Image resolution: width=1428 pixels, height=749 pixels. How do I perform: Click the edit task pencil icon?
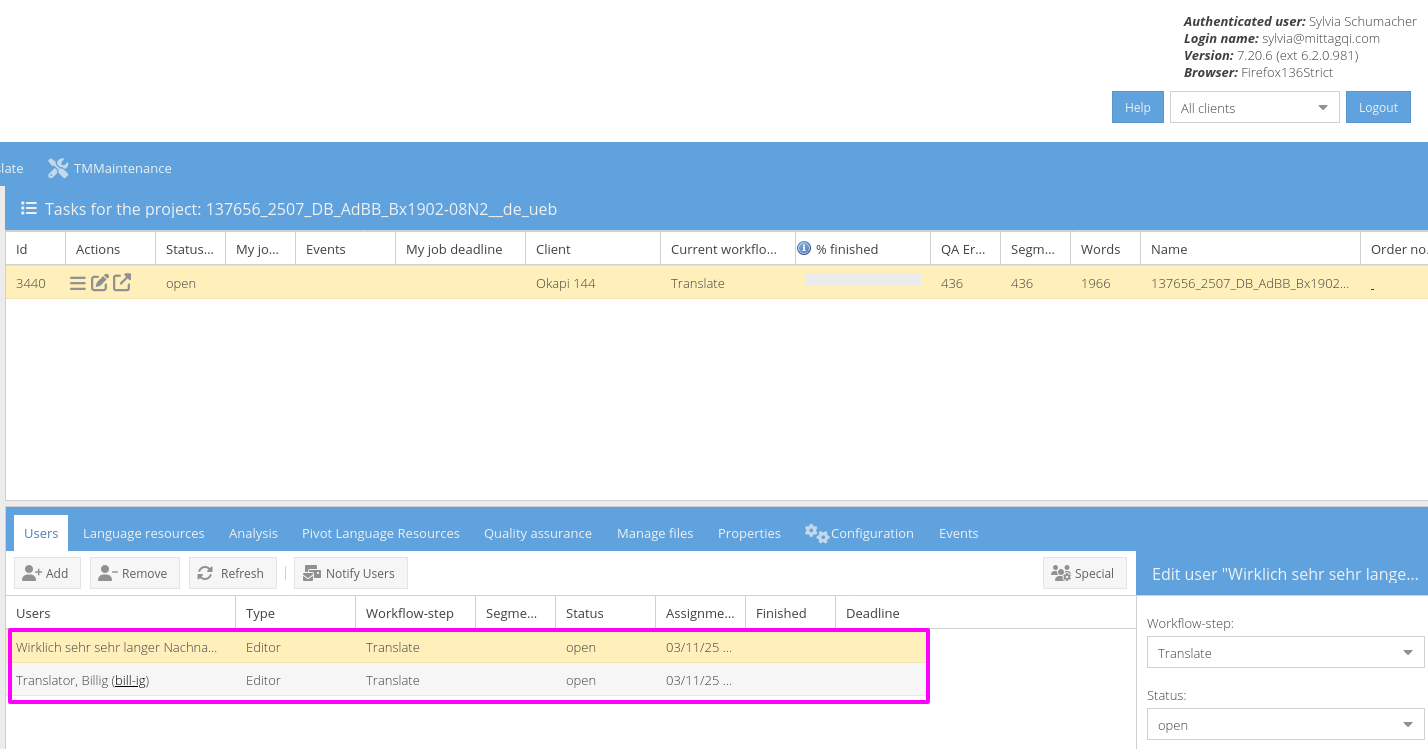(99, 283)
